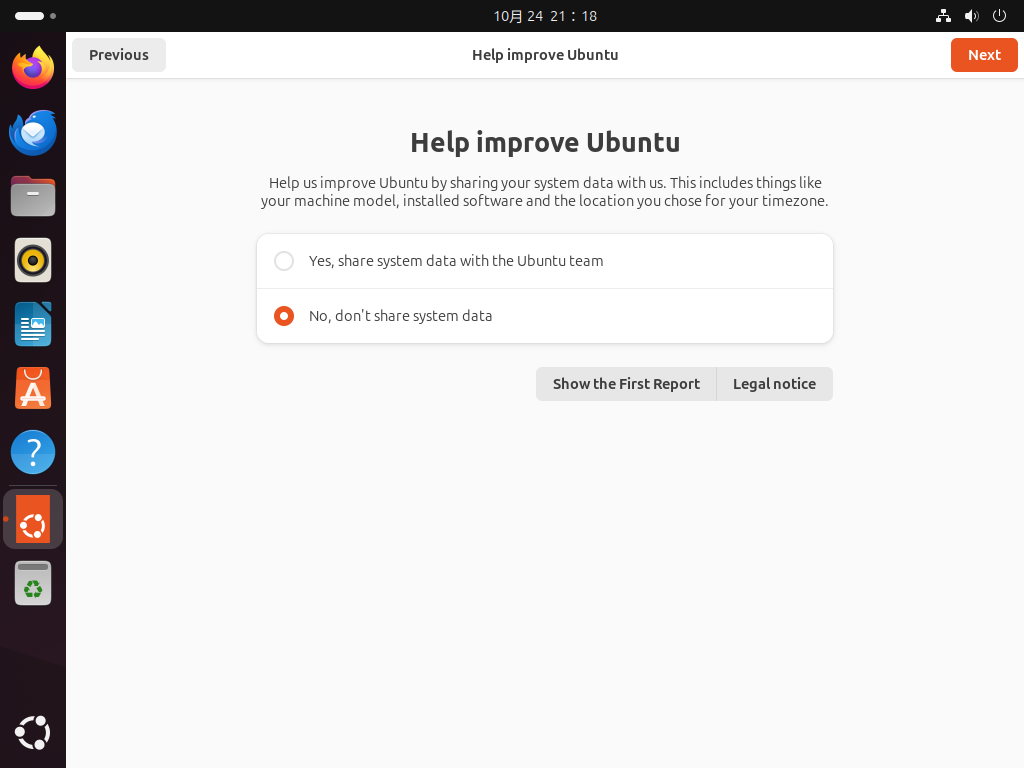The height and width of the screenshot is (768, 1024).
Task: Open the clock showing 10月 24 21:18
Action: (545, 16)
